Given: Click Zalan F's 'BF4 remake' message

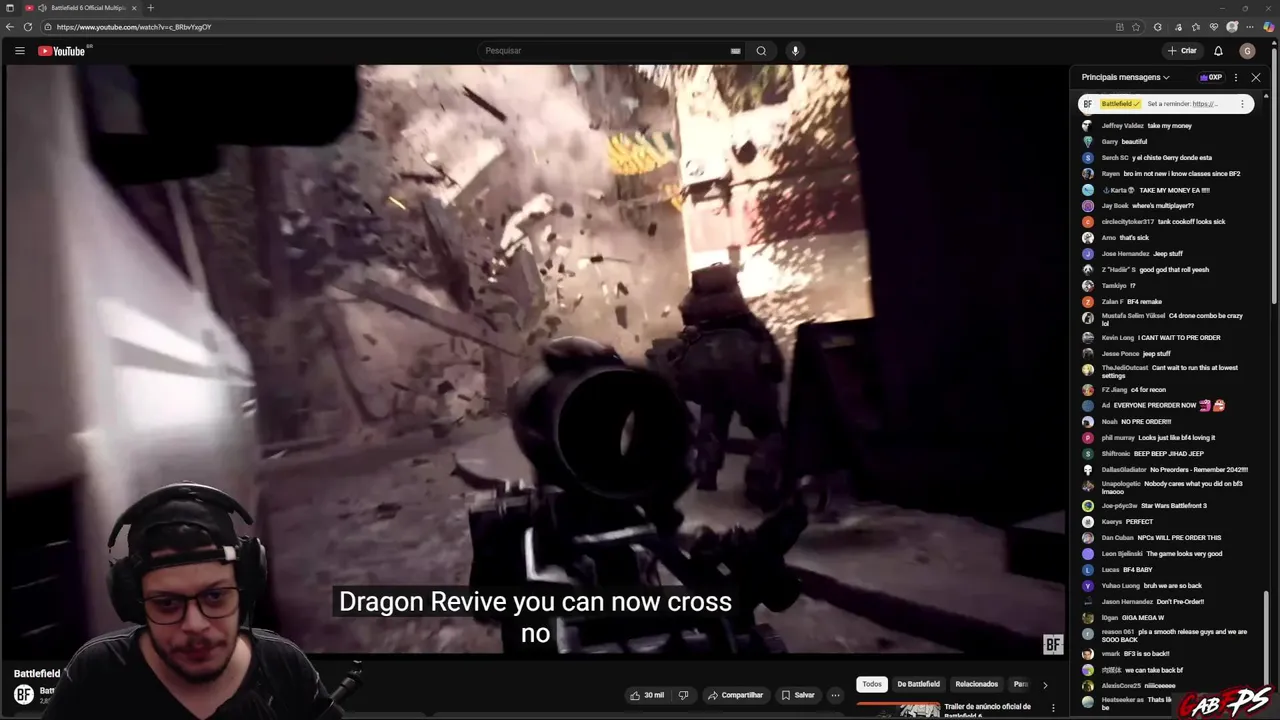Looking at the screenshot, I should pyautogui.click(x=1131, y=302).
